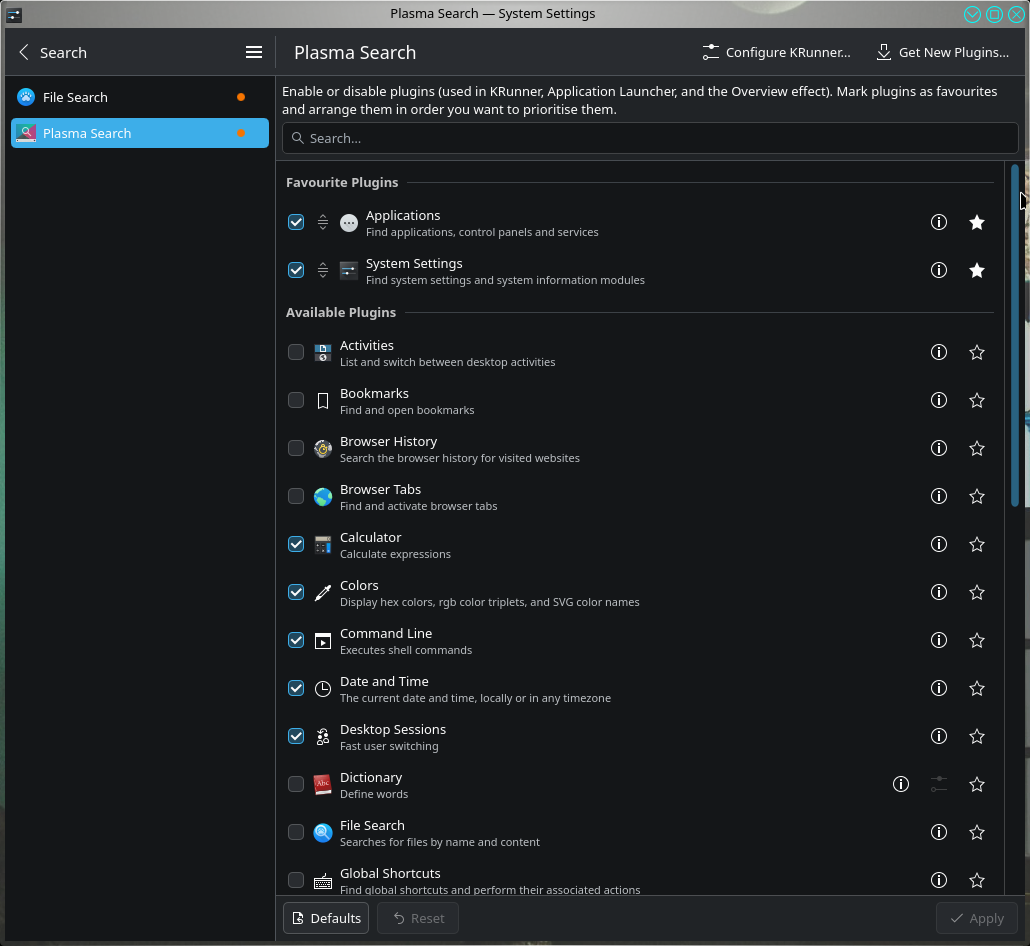This screenshot has width=1030, height=946.
Task: Mark Calculator plugin as favourite
Action: pos(977,544)
